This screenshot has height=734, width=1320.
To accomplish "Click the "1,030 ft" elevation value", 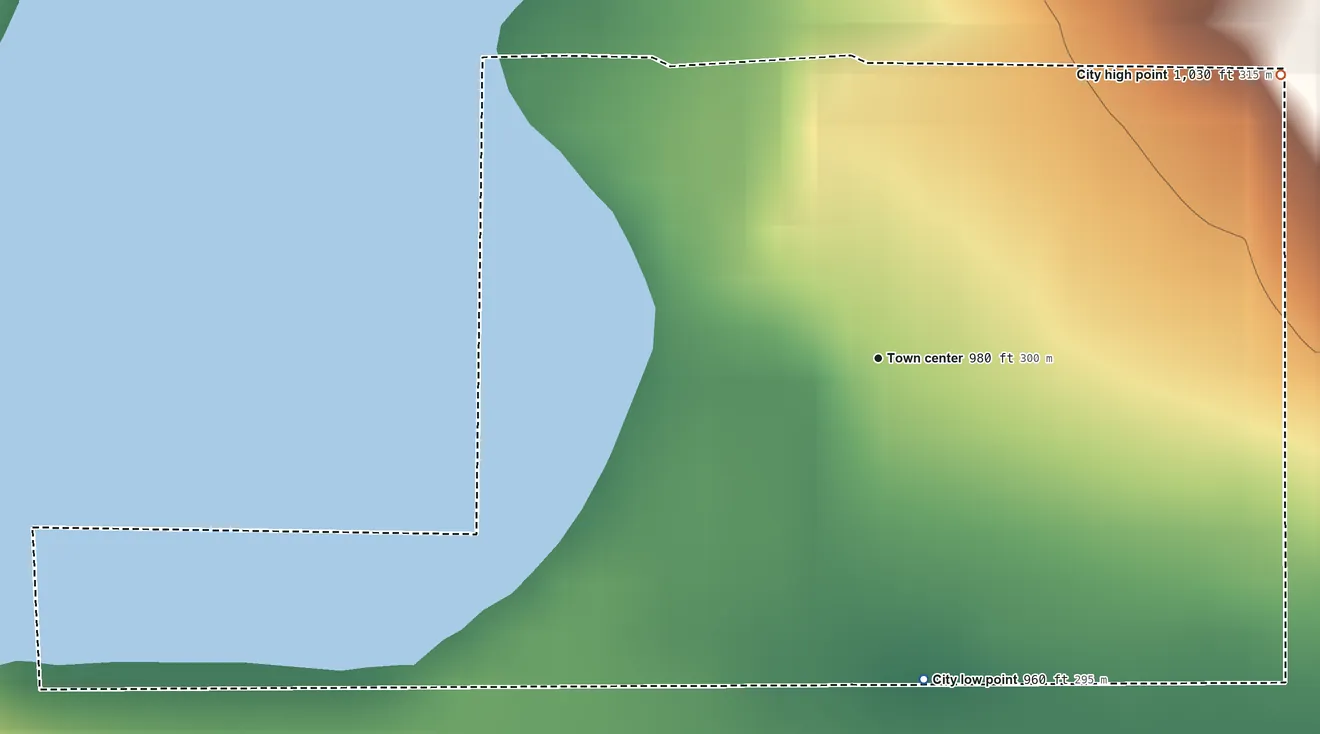I will [x=1204, y=75].
